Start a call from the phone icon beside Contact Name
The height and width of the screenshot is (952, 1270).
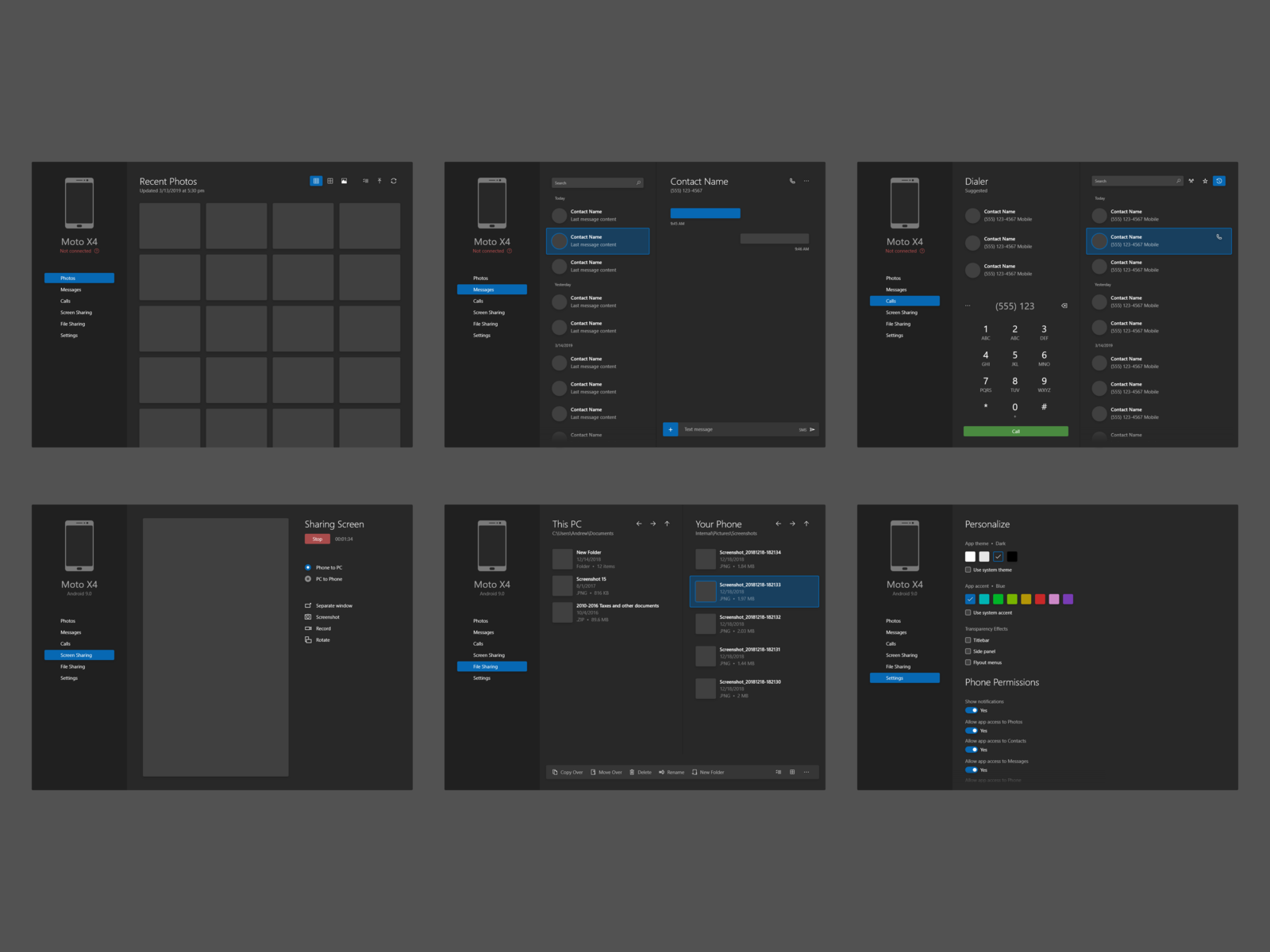tap(792, 181)
